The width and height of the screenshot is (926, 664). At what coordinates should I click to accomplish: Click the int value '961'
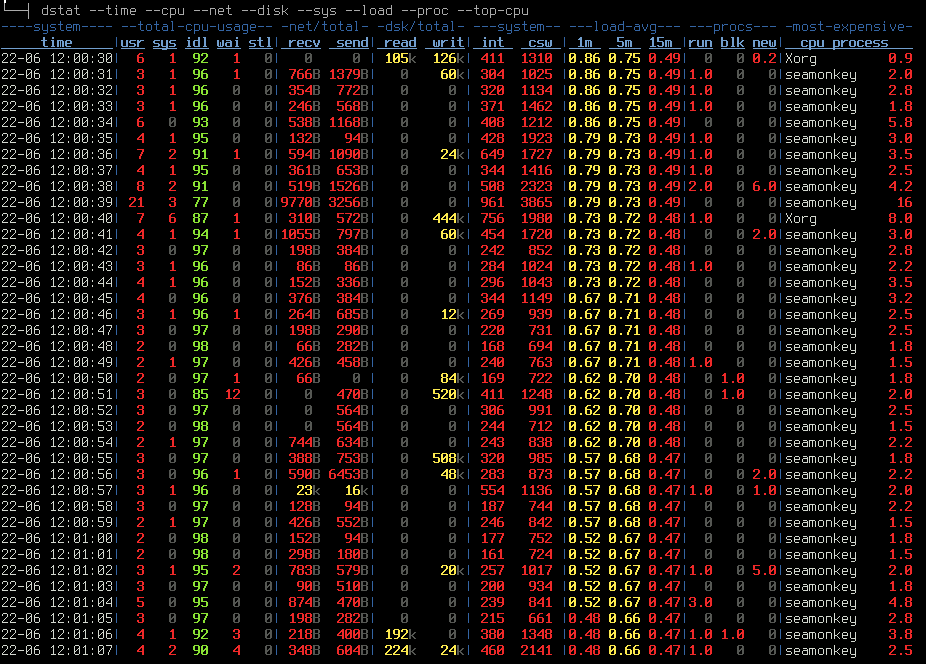[x=493, y=202]
